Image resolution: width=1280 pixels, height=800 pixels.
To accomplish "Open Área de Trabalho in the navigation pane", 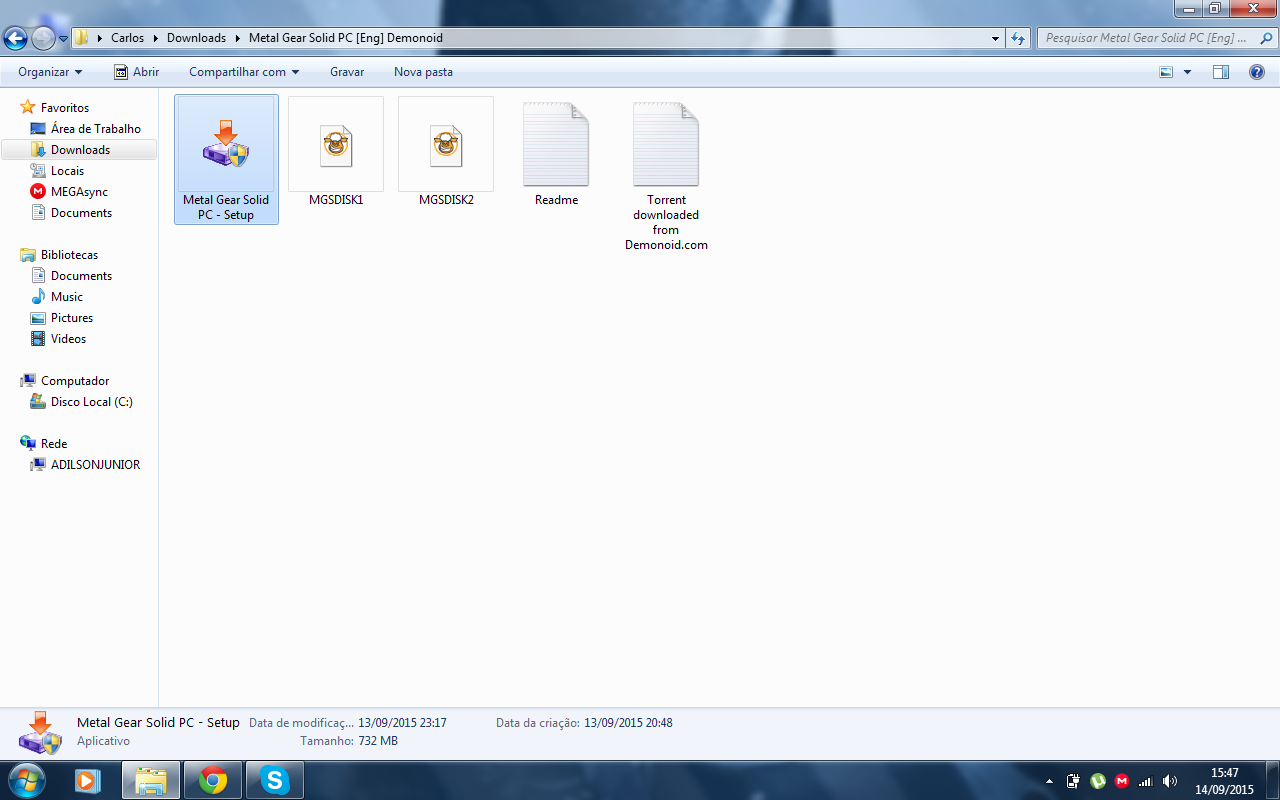I will click(96, 128).
